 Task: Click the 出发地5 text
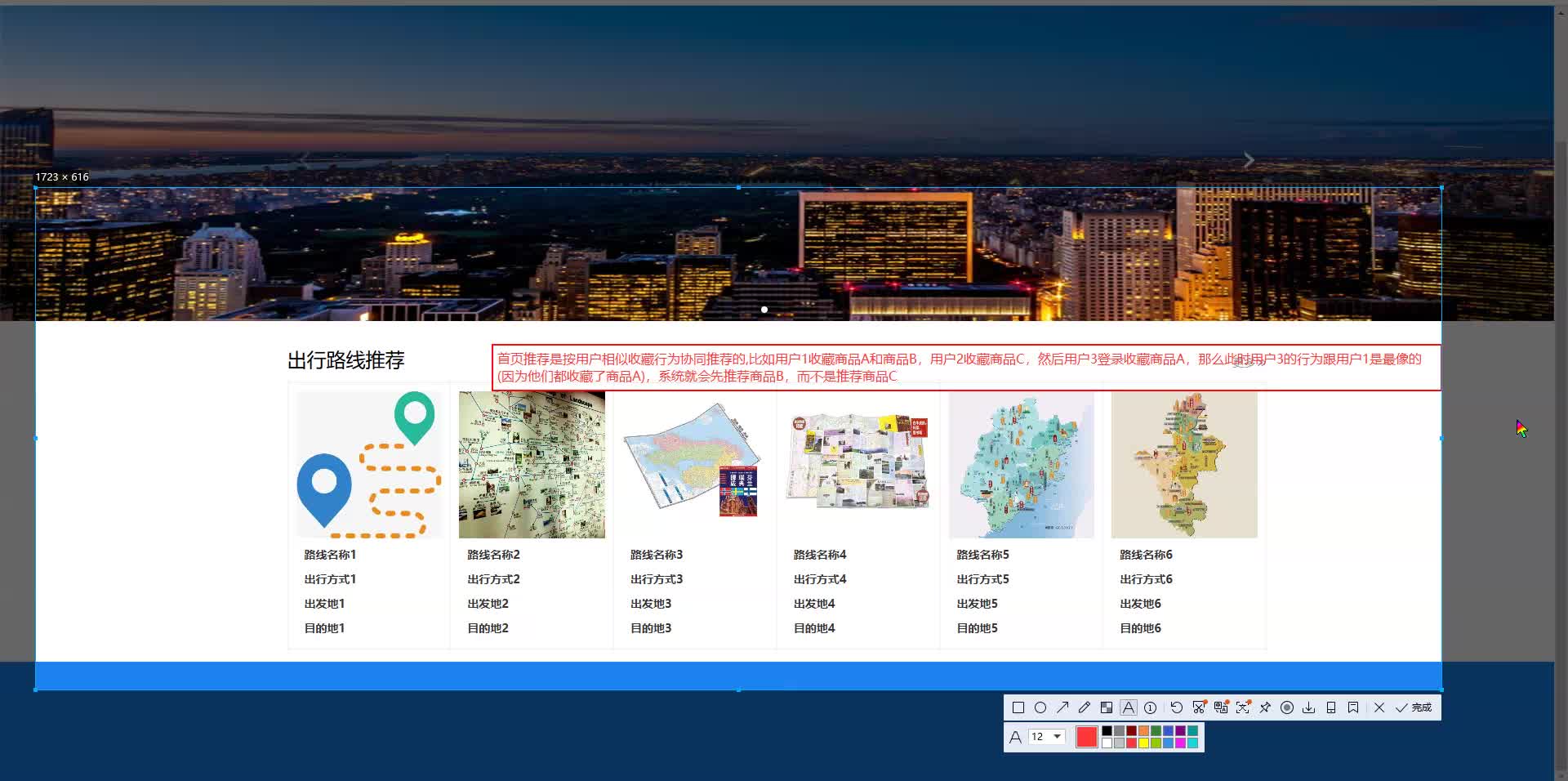point(978,604)
